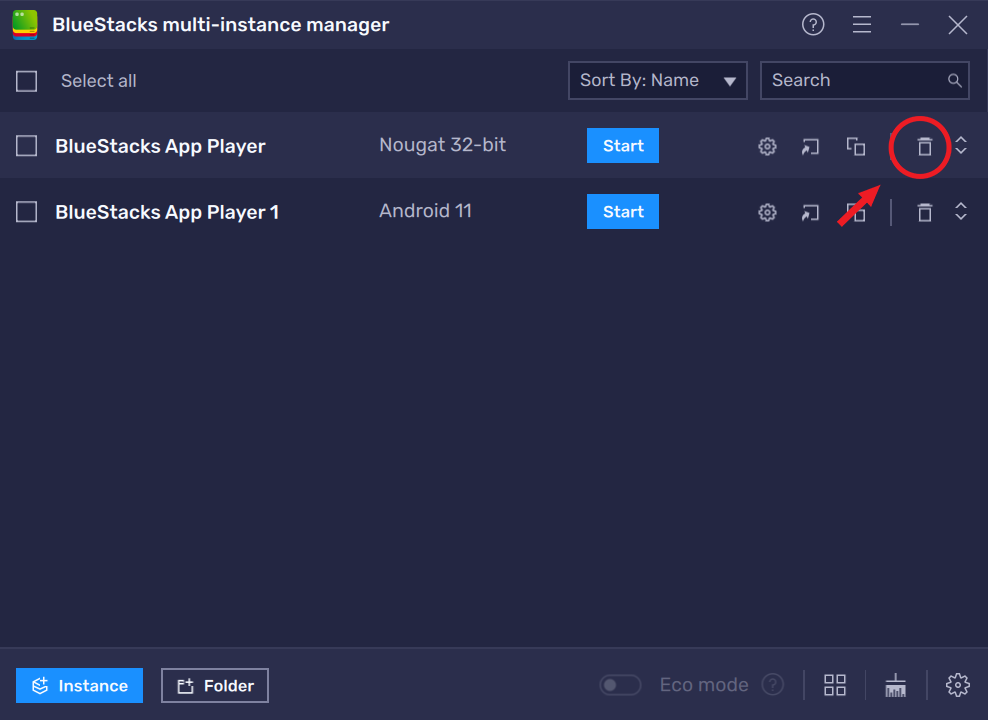Open settings for BlueStacks App Player instance

point(767,146)
